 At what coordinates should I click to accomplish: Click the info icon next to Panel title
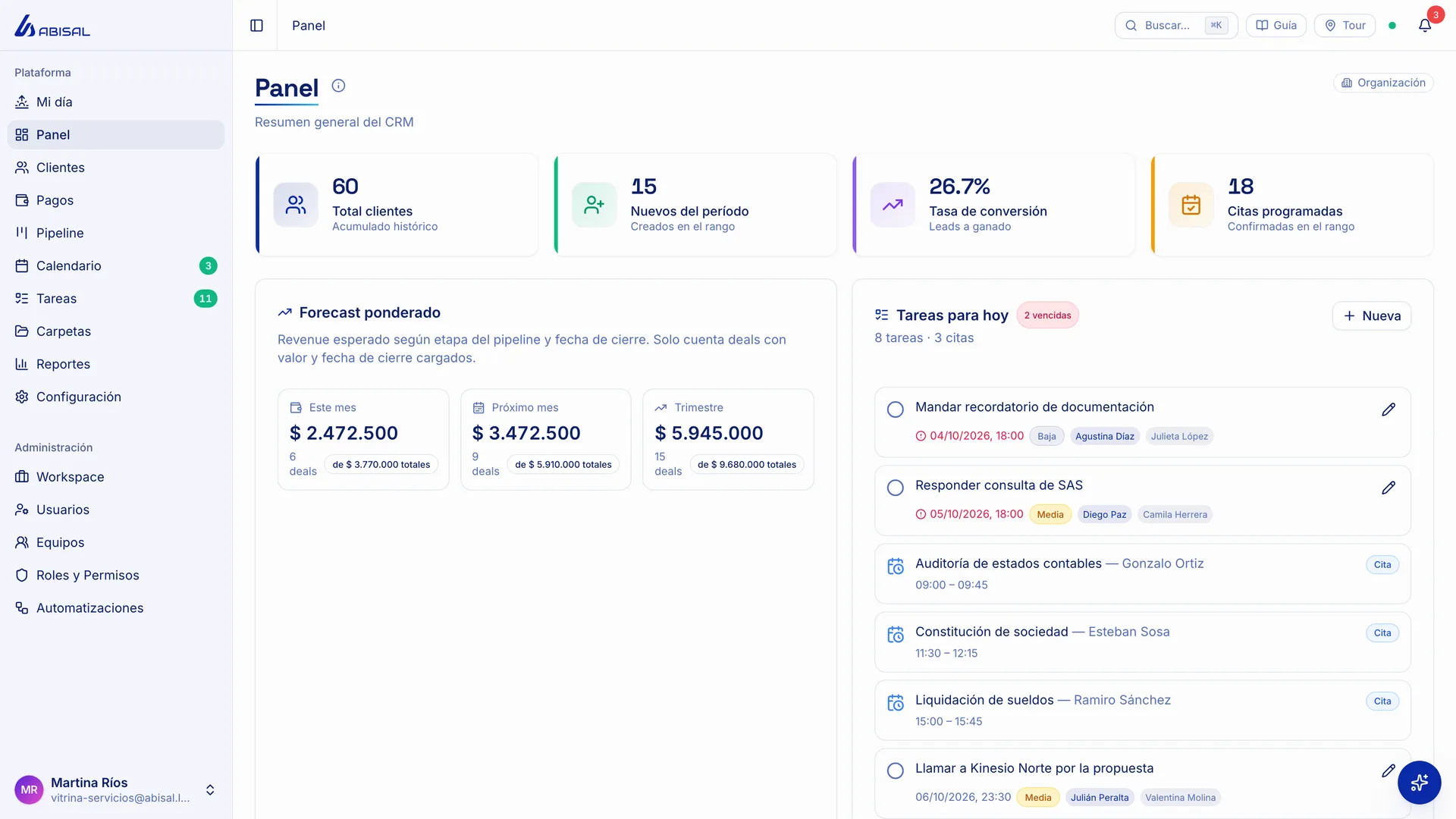[x=338, y=86]
